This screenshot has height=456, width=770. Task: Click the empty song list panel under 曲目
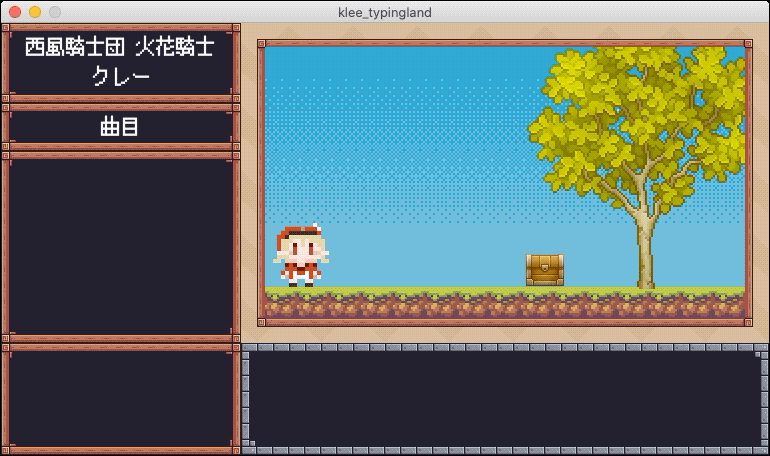point(120,245)
